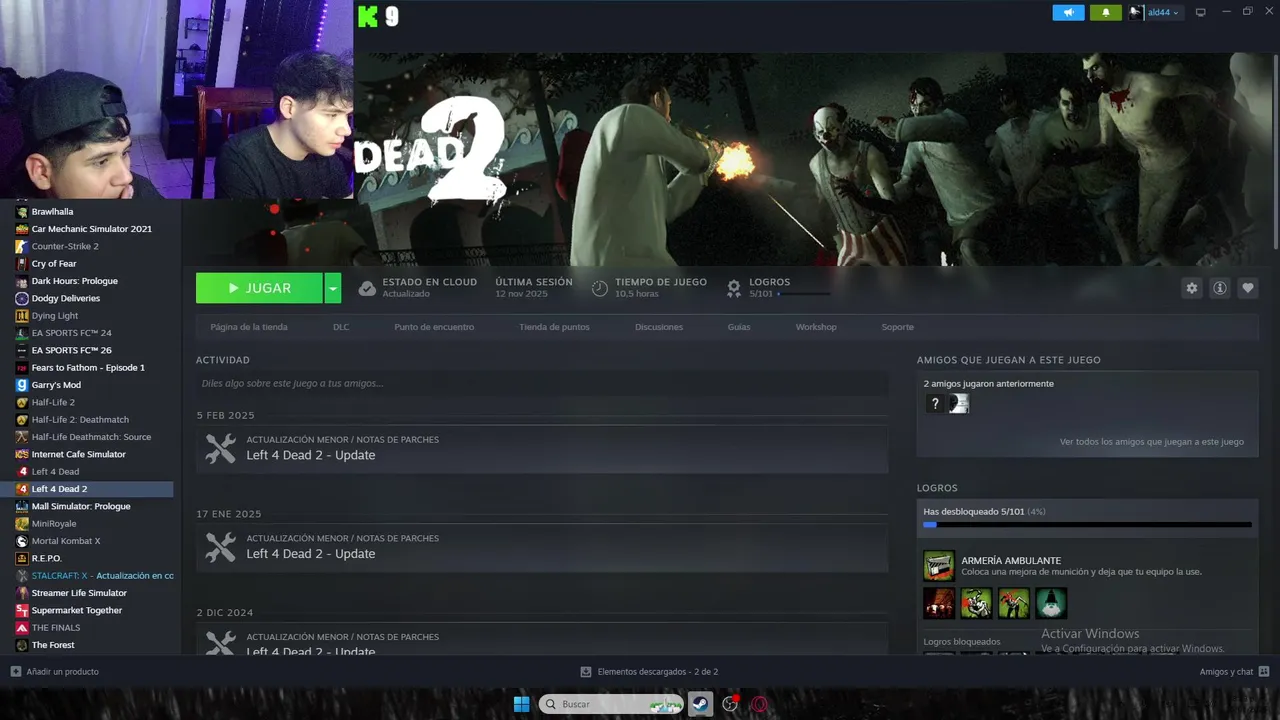Viewport: 1280px width, 720px height.
Task: Click the Fears to Fathom - Episode 1 icon
Action: tap(22, 367)
